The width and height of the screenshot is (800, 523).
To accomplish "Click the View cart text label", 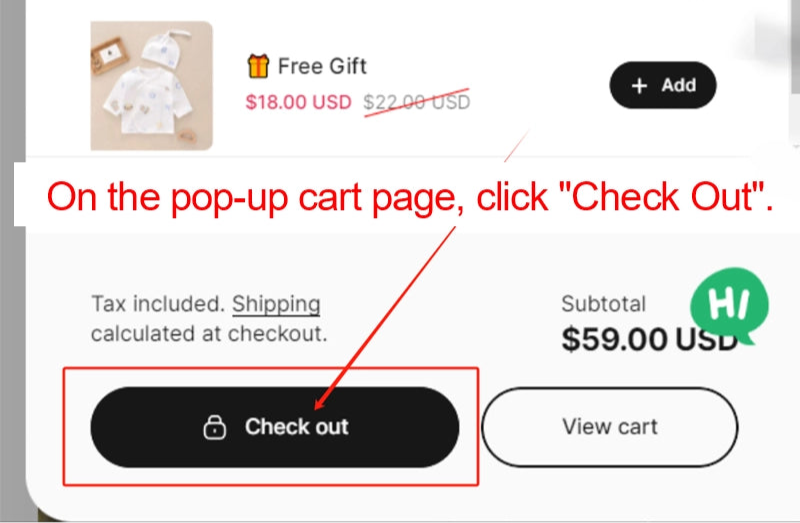I will click(x=609, y=427).
